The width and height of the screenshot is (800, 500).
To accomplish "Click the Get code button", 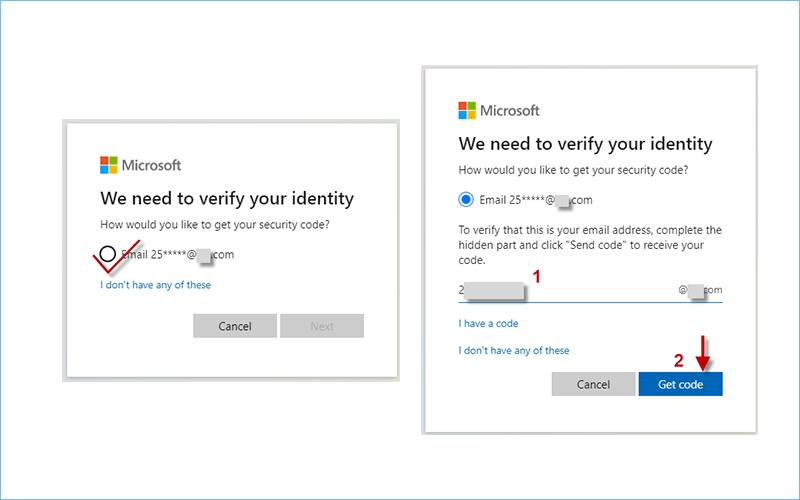I will 681,384.
